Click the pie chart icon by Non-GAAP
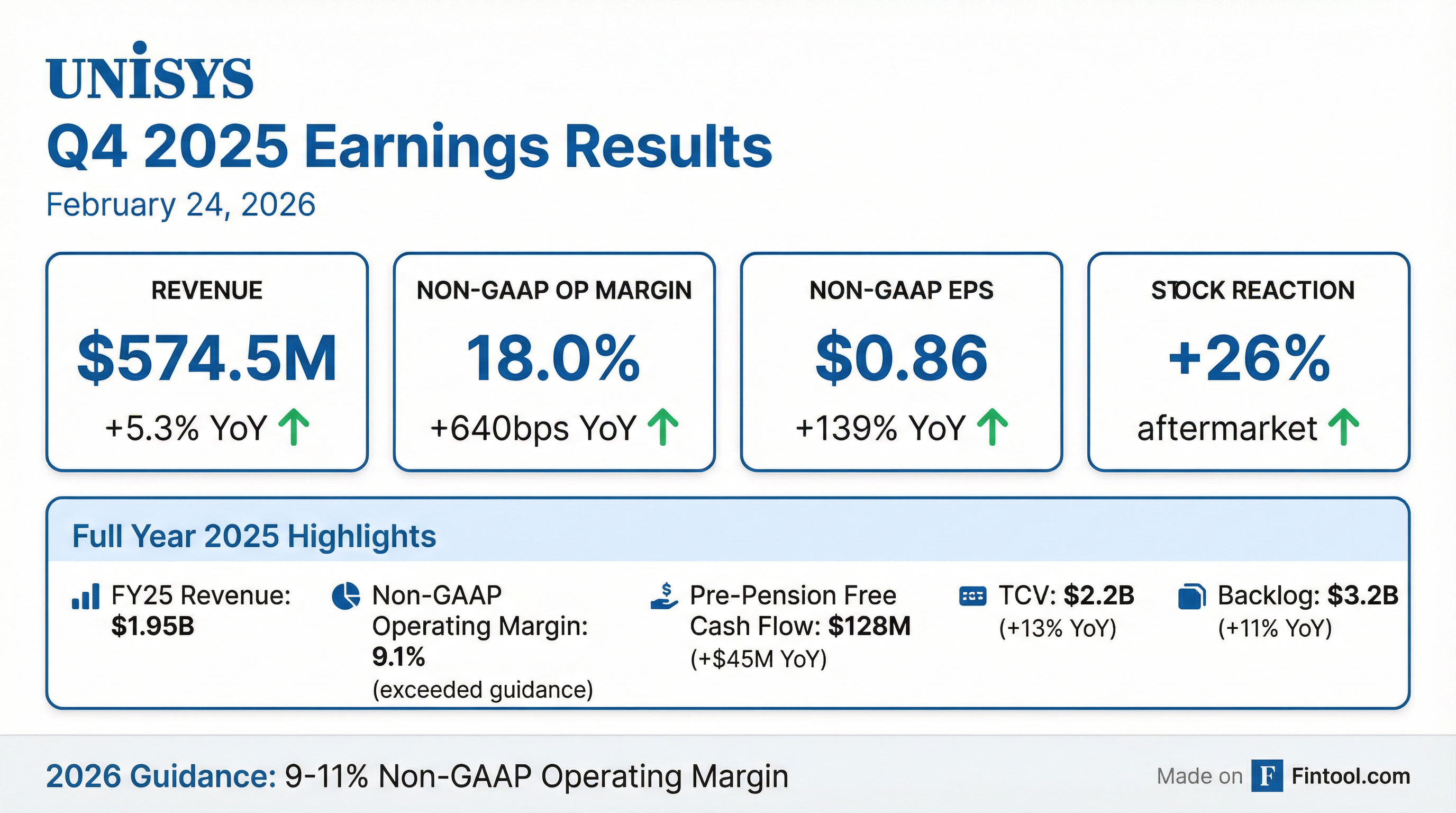Viewport: 1456px width, 813px height. (345, 597)
